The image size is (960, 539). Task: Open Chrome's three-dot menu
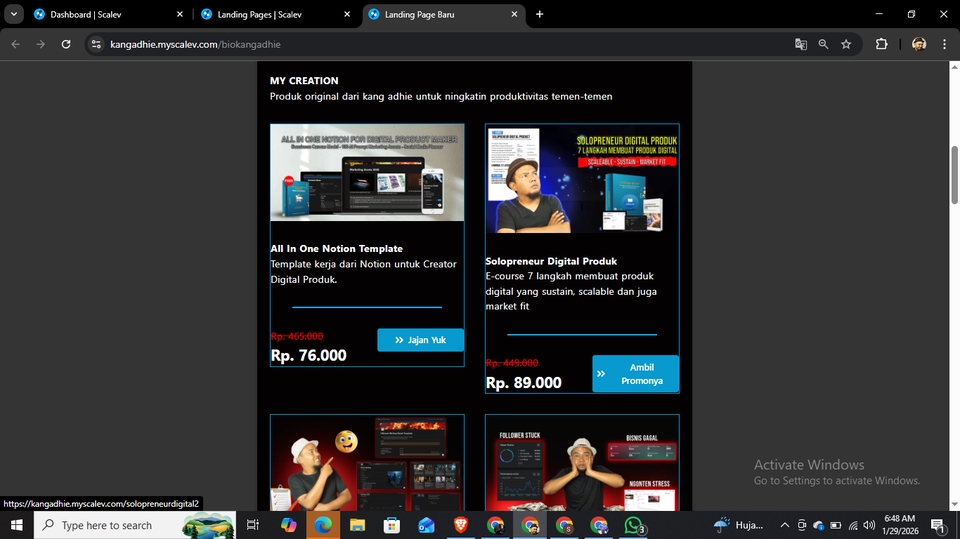[x=944, y=44]
